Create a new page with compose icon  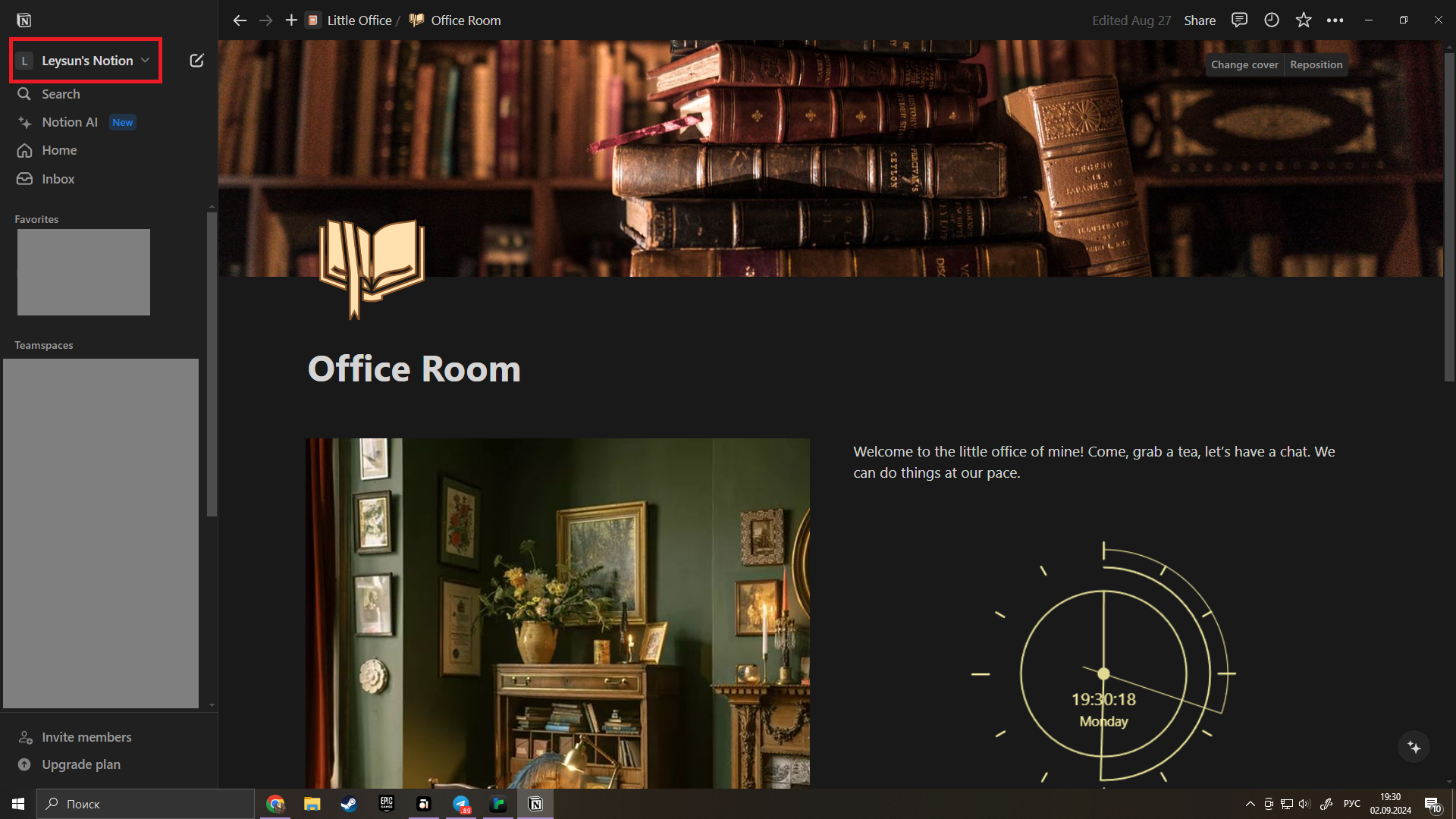[x=196, y=61]
